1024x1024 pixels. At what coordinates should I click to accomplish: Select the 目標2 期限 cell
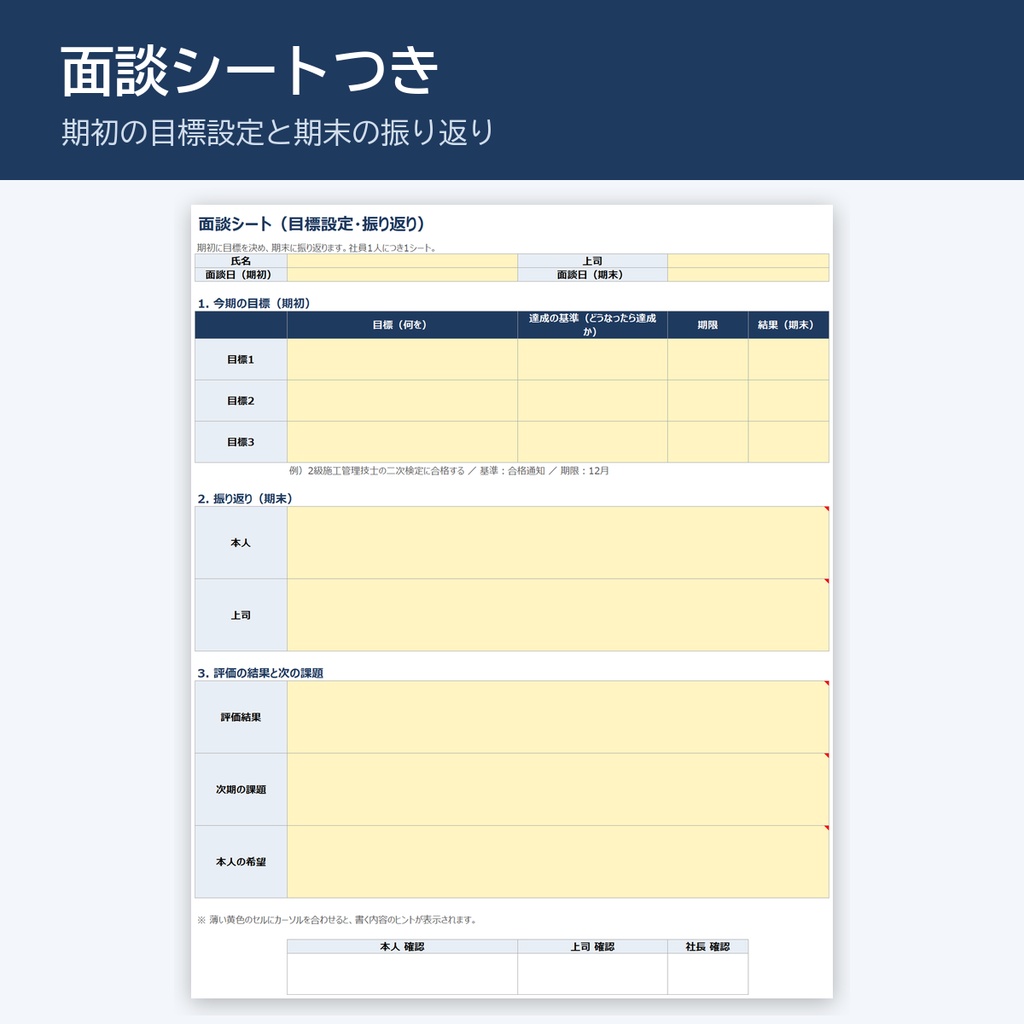tap(708, 400)
